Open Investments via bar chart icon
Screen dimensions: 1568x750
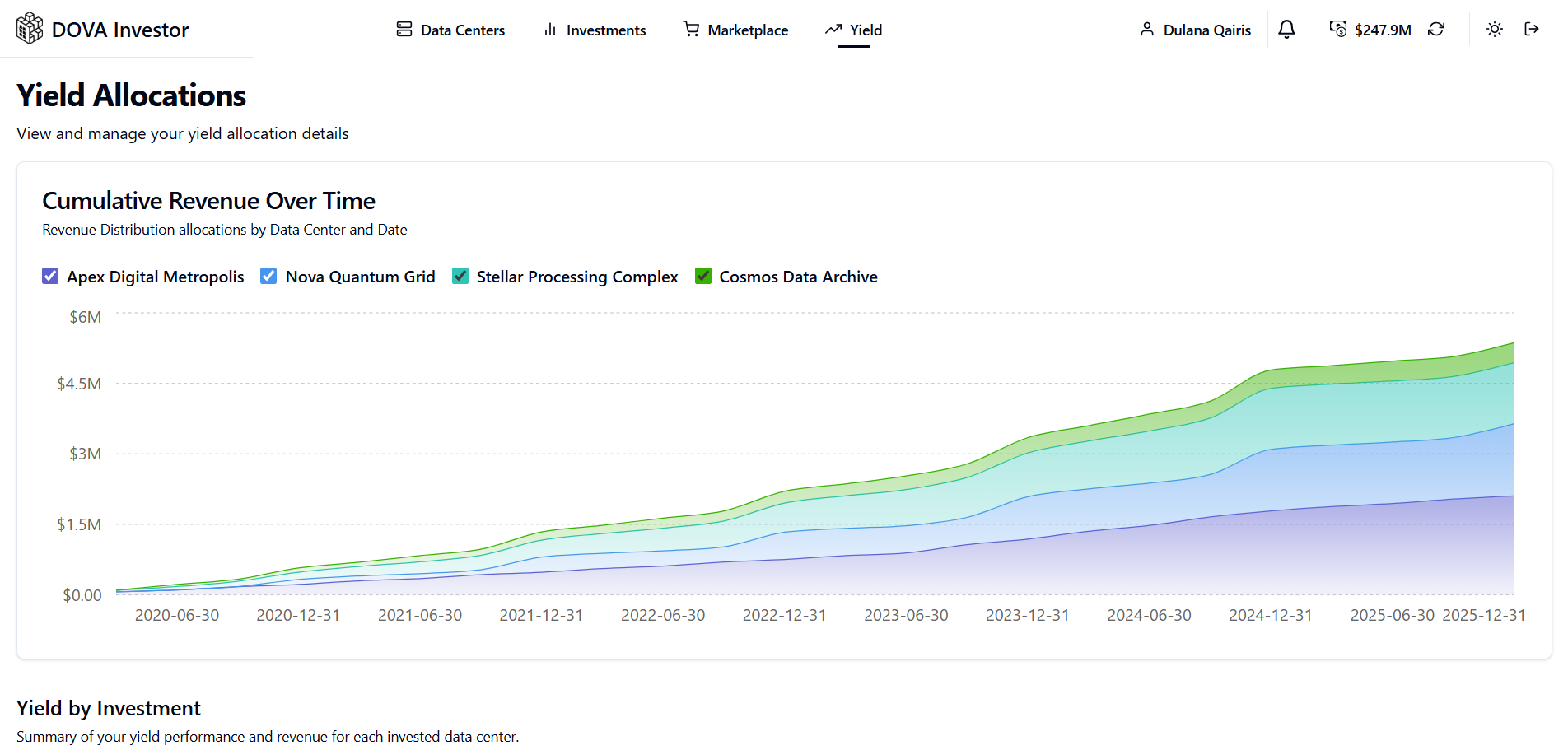[x=550, y=30]
